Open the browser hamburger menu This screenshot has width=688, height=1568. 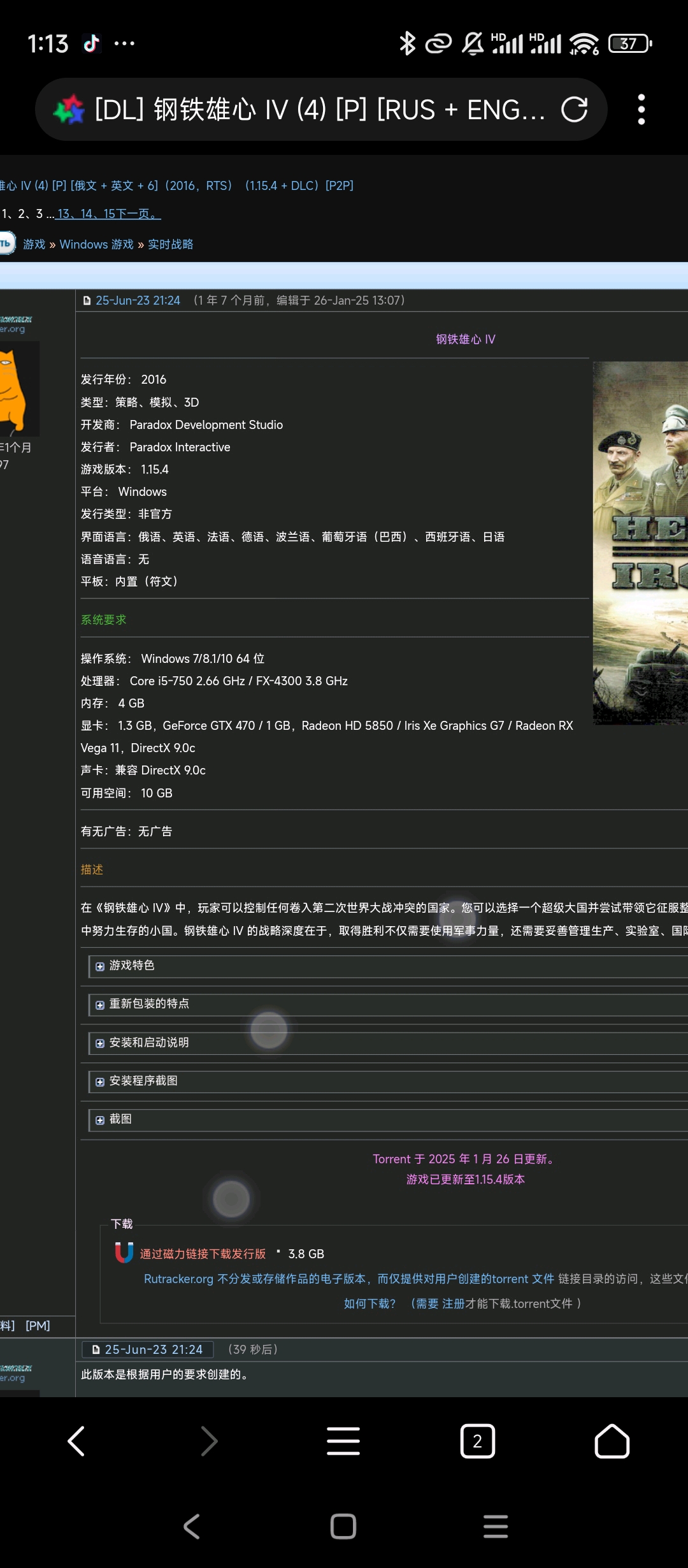(x=343, y=1441)
